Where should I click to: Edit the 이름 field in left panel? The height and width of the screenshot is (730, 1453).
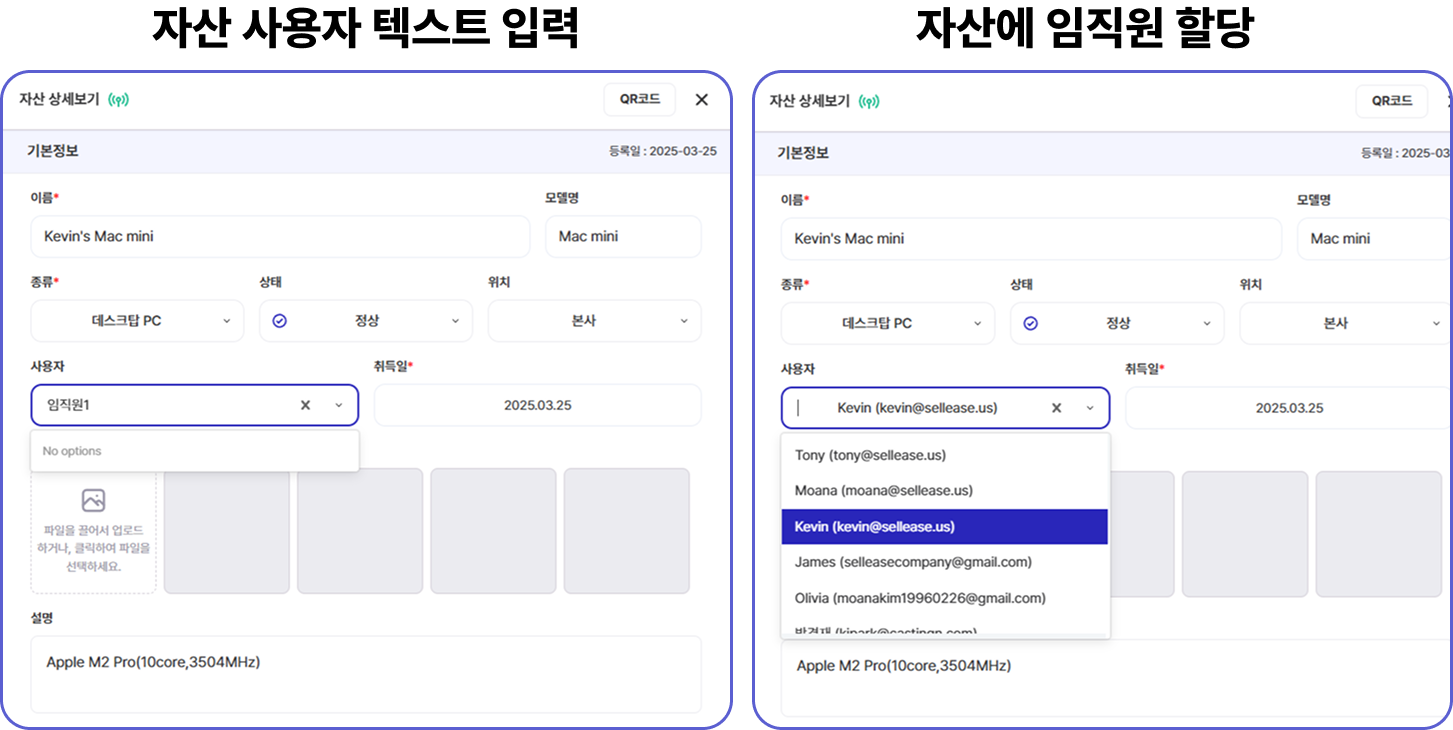pyautogui.click(x=281, y=237)
